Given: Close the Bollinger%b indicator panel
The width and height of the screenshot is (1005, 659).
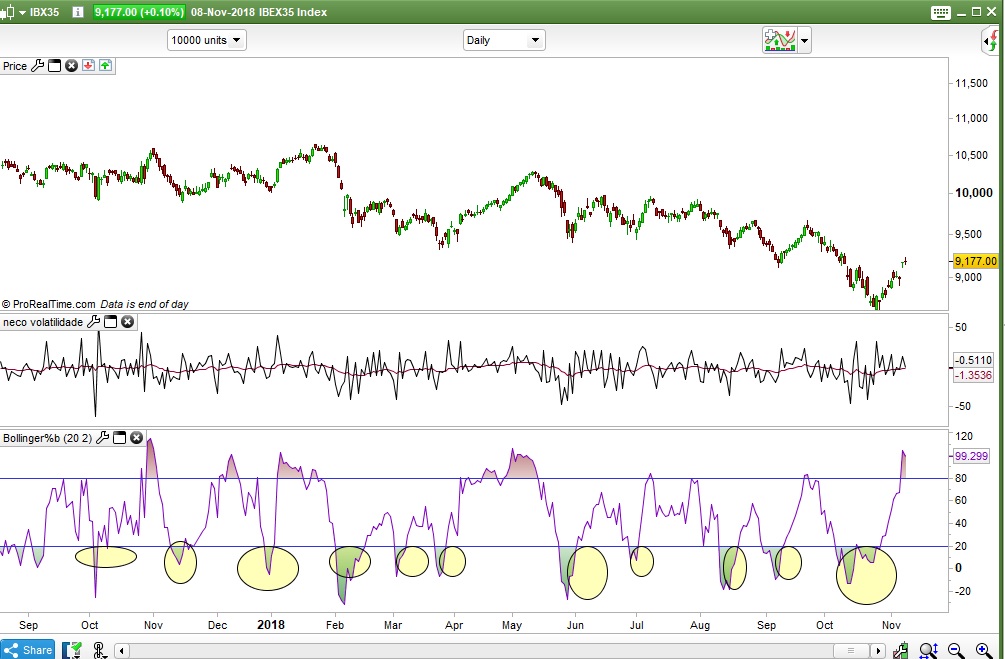Looking at the screenshot, I should 137,438.
